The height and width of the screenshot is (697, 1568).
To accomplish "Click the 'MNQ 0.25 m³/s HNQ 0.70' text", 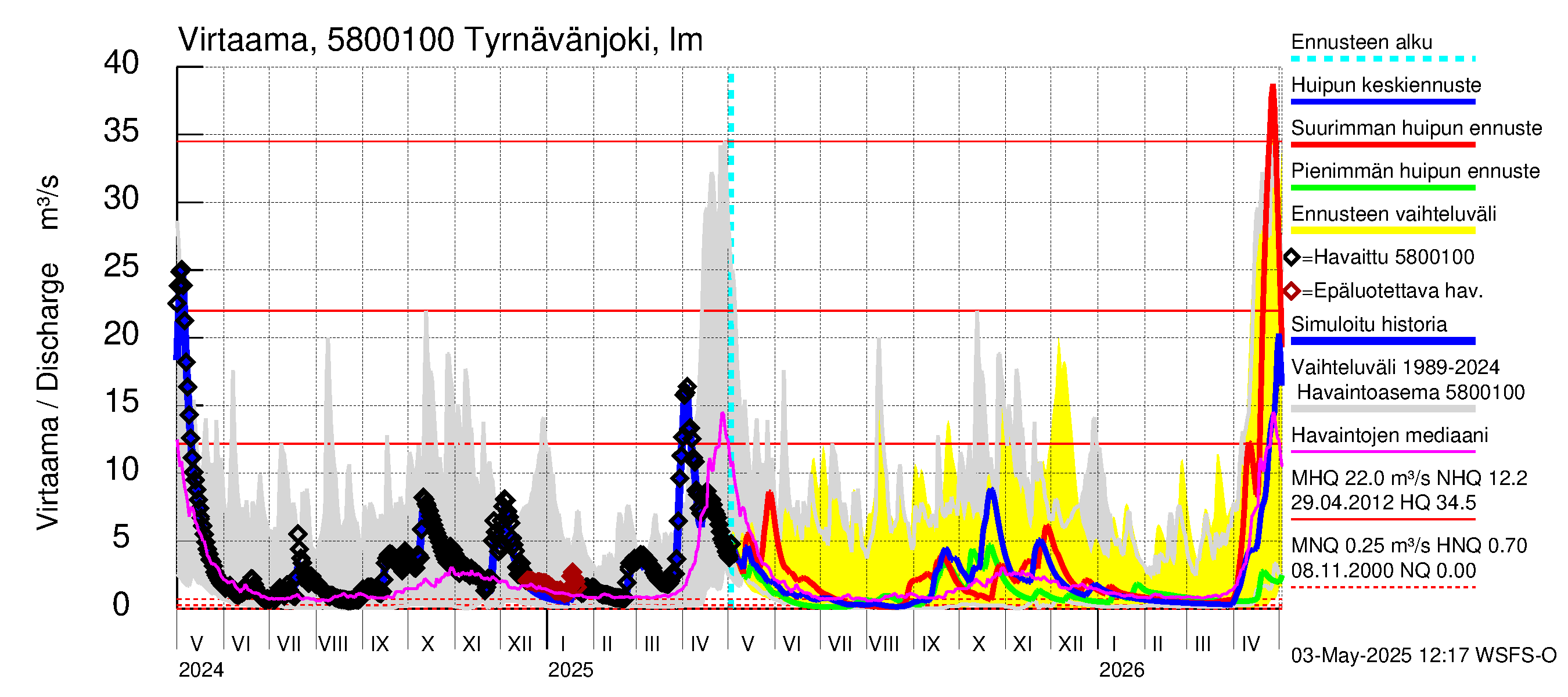I will [1409, 545].
